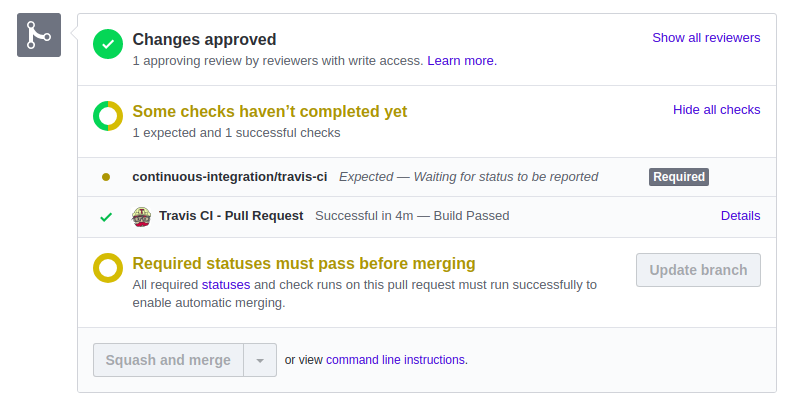The width and height of the screenshot is (799, 398).
Task: Click the Required badge label
Action: coord(679,177)
